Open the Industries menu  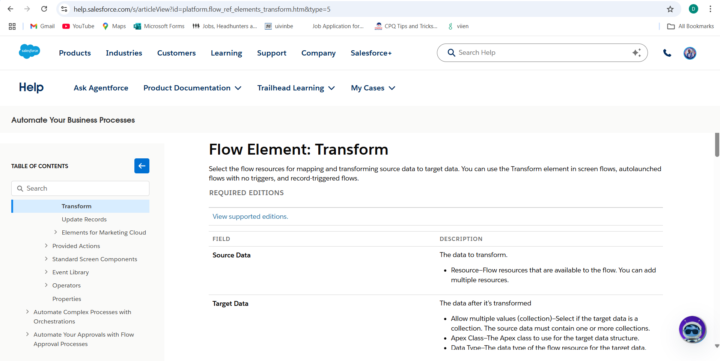point(124,53)
